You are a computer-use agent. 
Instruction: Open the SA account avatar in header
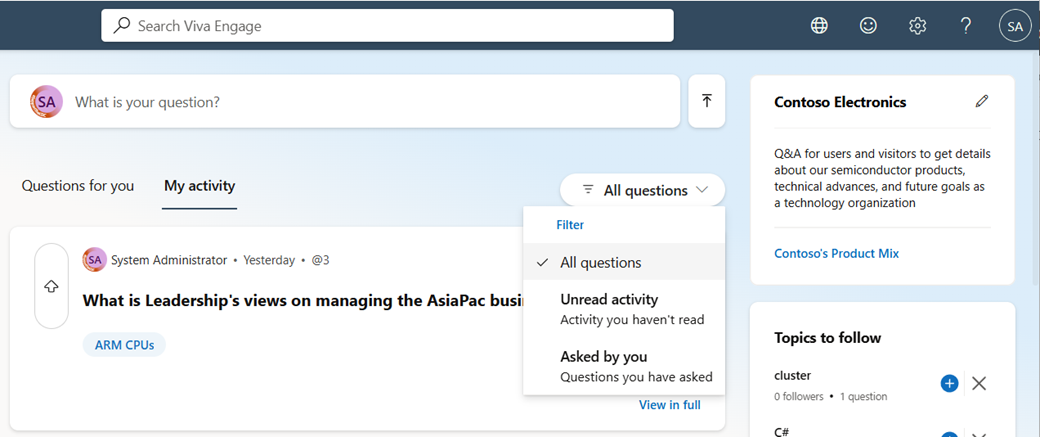pos(1015,26)
